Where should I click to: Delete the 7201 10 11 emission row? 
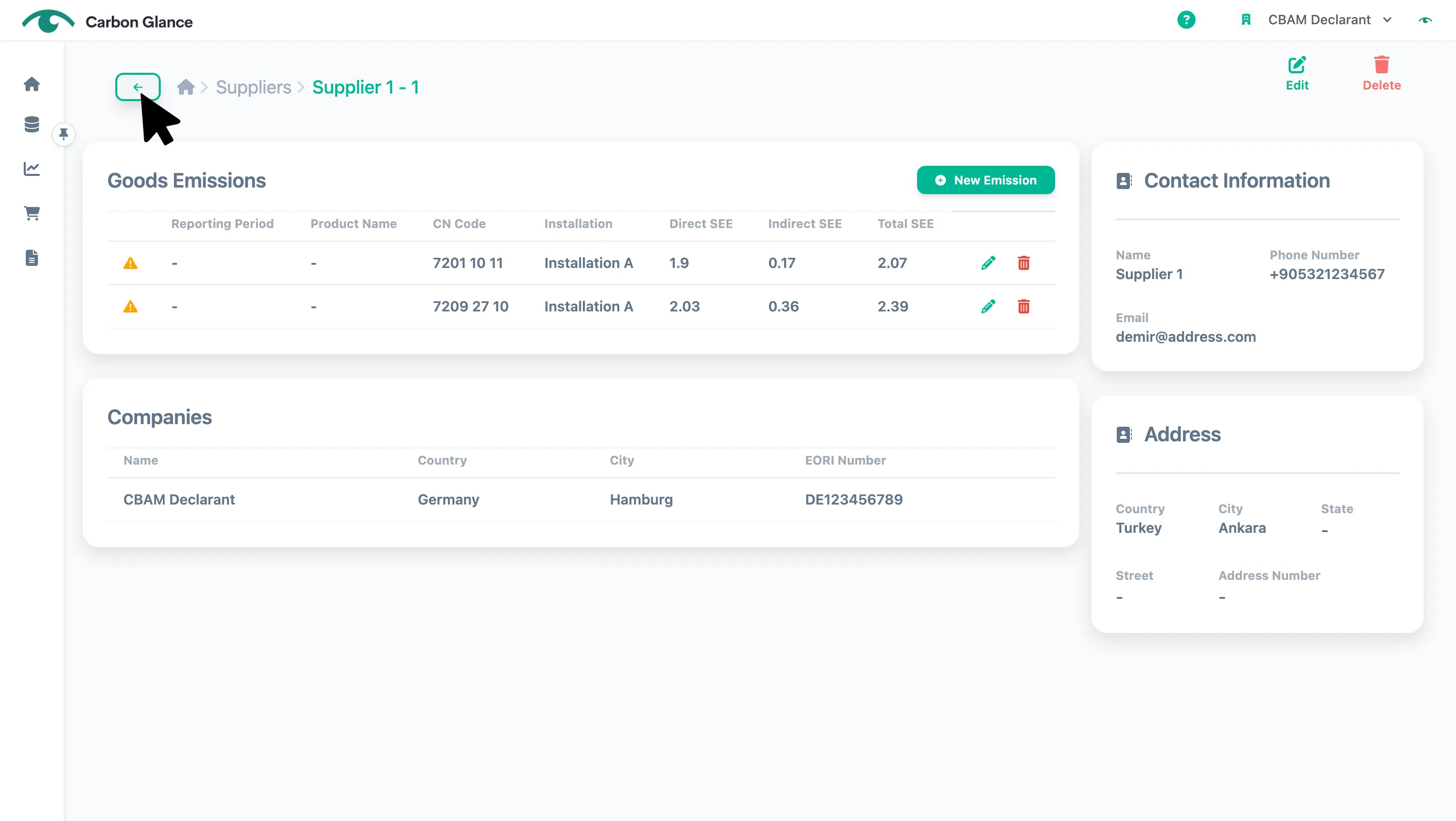point(1024,263)
